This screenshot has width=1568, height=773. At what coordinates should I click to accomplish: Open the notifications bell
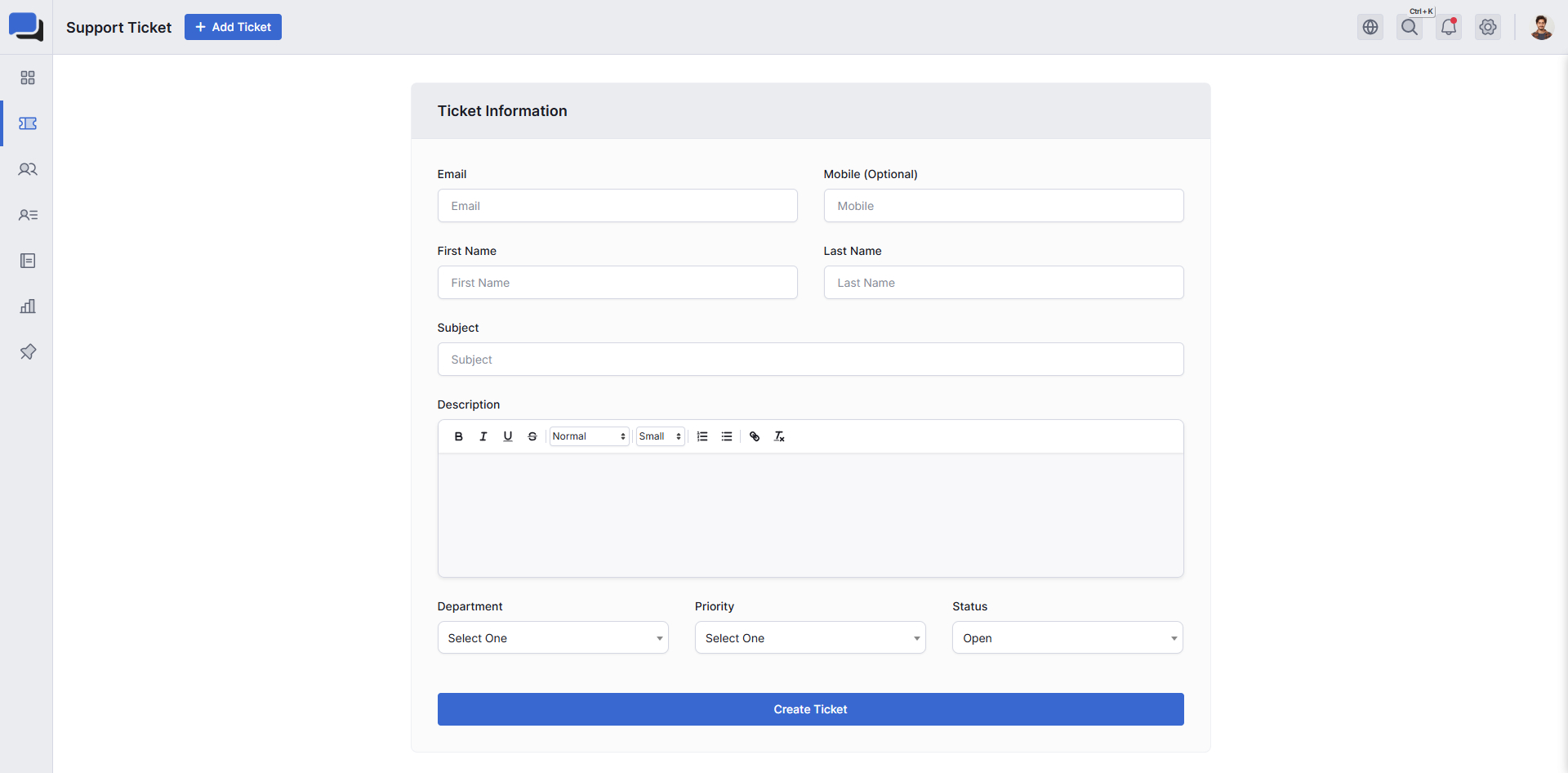point(1449,27)
